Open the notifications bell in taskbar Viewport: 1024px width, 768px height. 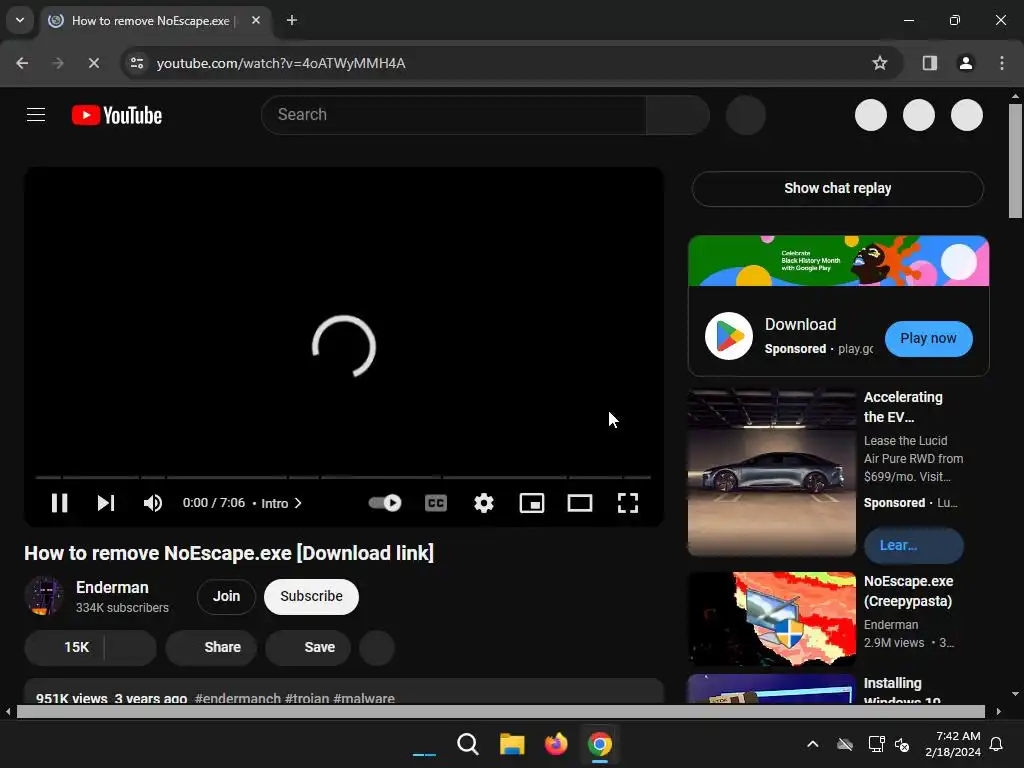click(x=997, y=744)
